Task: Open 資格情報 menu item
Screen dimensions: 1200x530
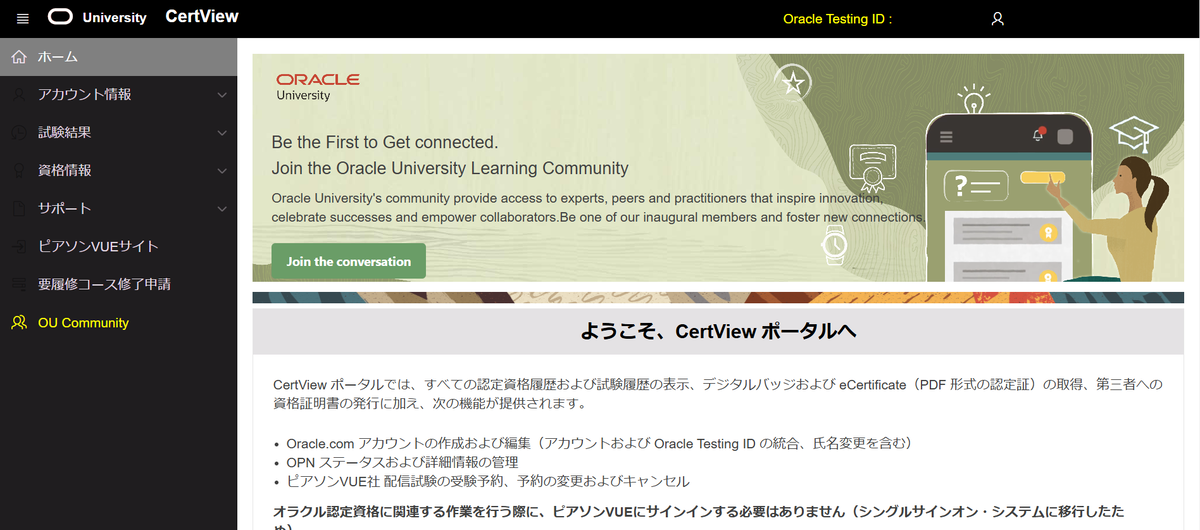Action: coord(119,171)
